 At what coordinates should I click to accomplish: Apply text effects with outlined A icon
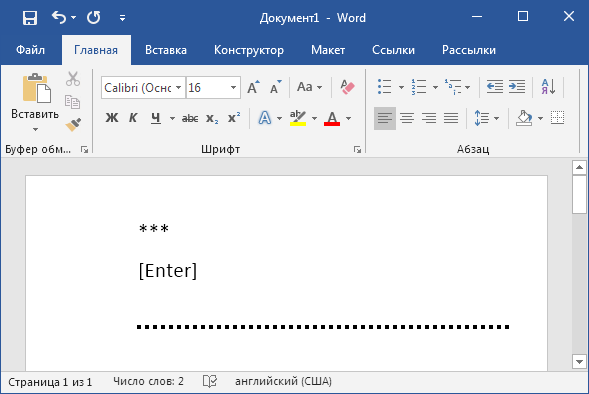(x=265, y=118)
